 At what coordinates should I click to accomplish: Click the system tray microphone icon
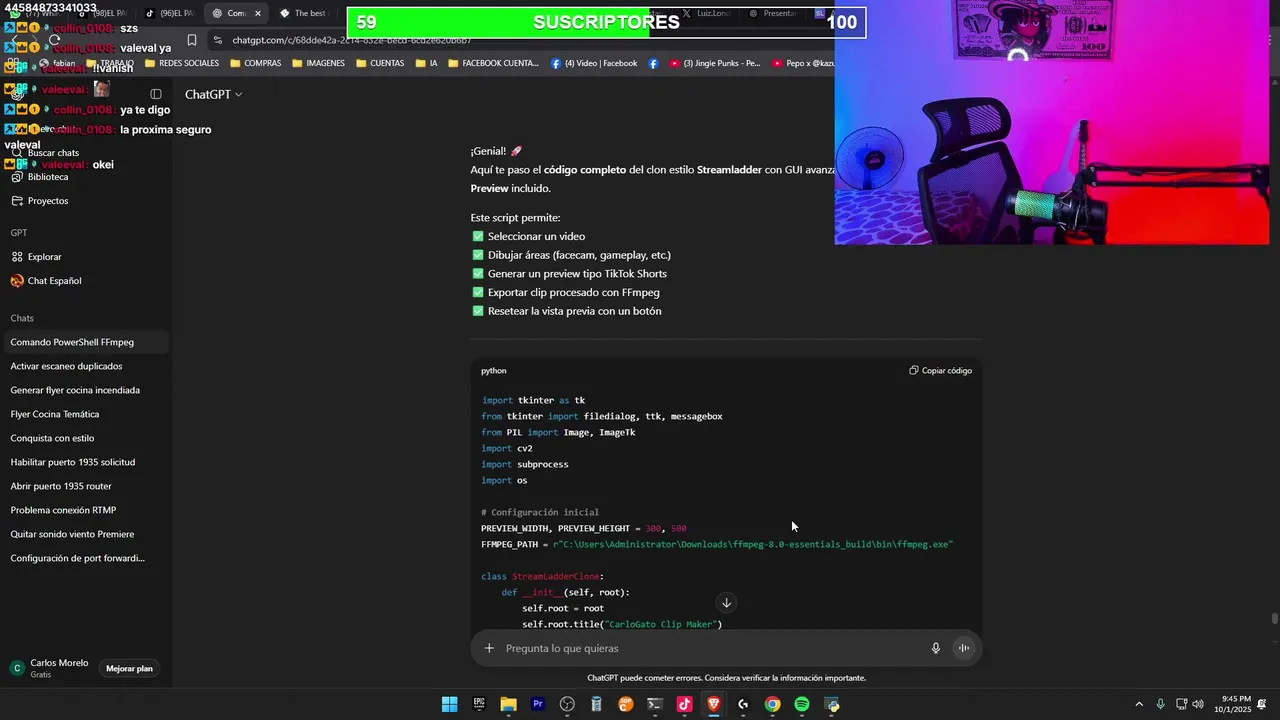coord(1160,704)
